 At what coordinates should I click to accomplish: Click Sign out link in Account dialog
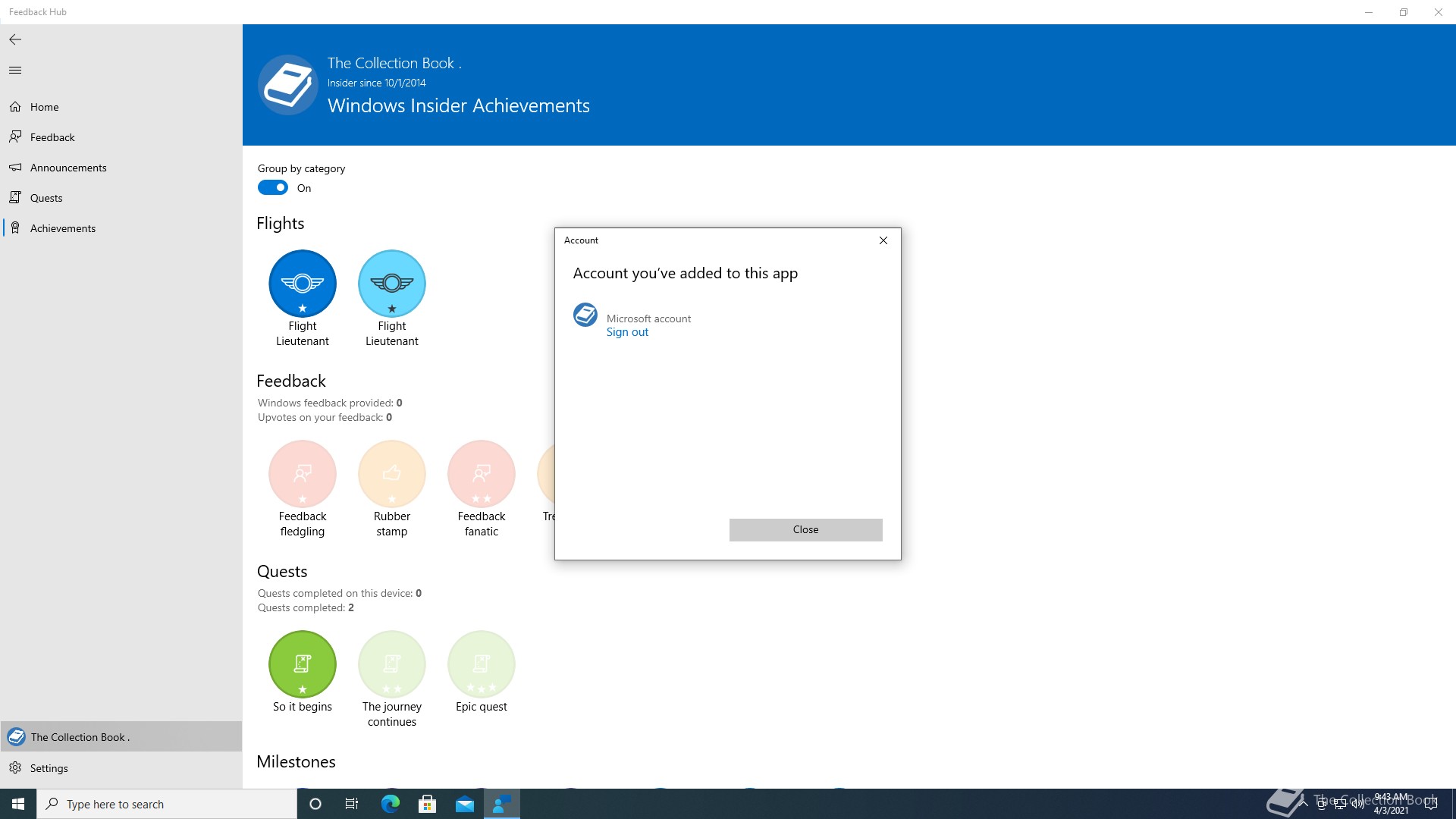(627, 332)
